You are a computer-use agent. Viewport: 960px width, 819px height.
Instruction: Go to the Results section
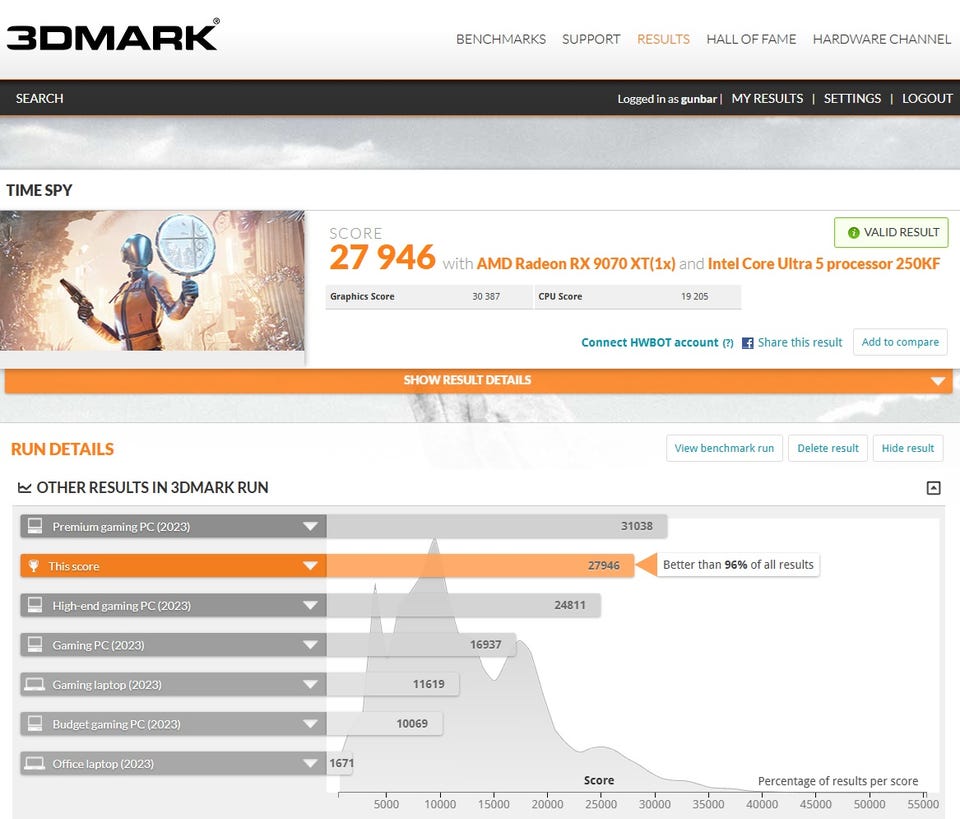click(663, 39)
